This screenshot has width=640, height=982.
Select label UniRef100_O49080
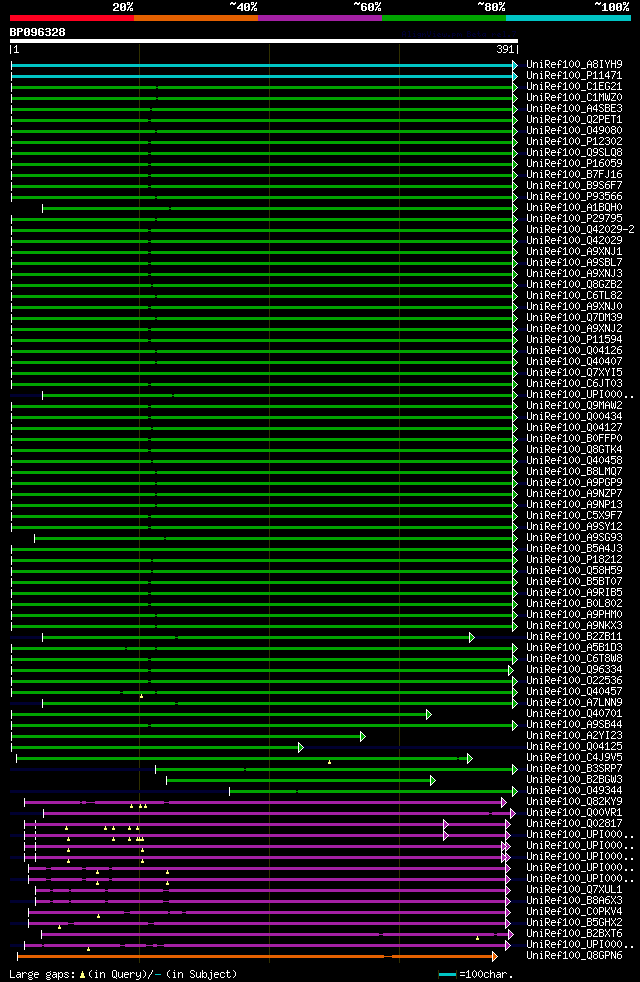pos(574,130)
